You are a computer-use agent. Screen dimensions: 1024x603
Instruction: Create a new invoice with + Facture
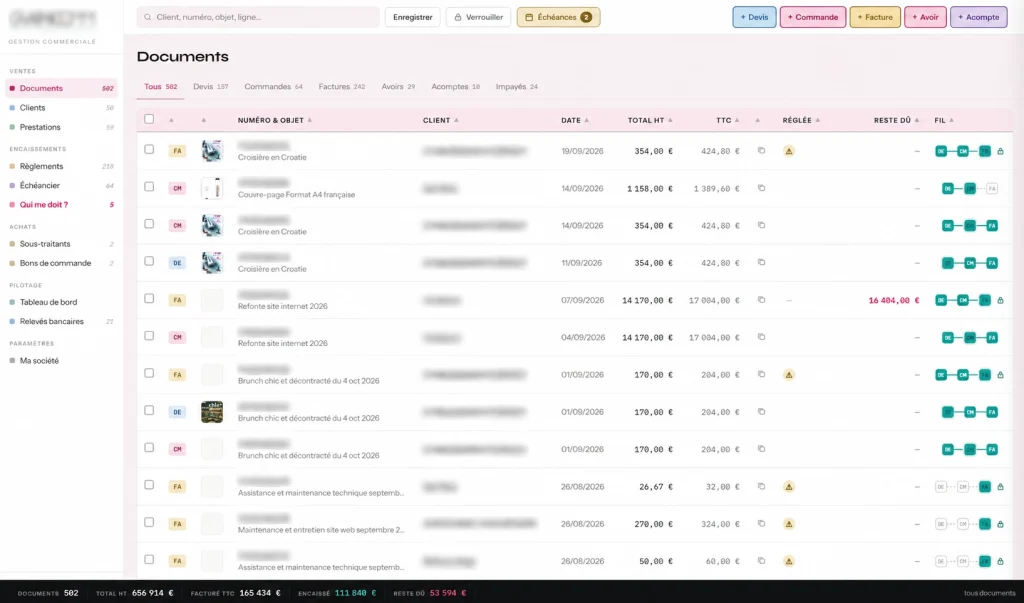[875, 17]
